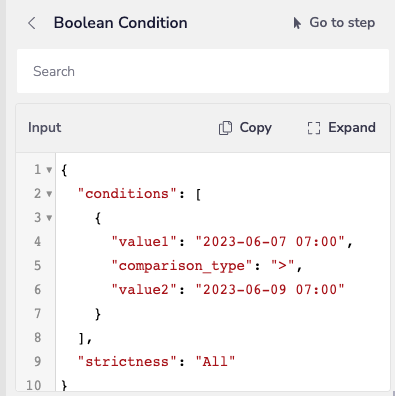This screenshot has height=396, width=395.
Task: Click the value "2023-06-09 07:00"
Action: click(x=270, y=290)
